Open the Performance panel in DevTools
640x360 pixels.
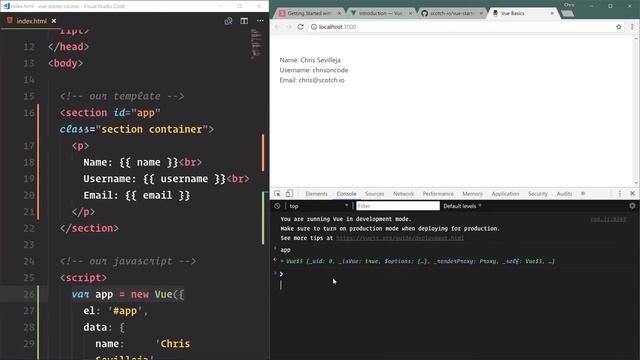click(438, 194)
